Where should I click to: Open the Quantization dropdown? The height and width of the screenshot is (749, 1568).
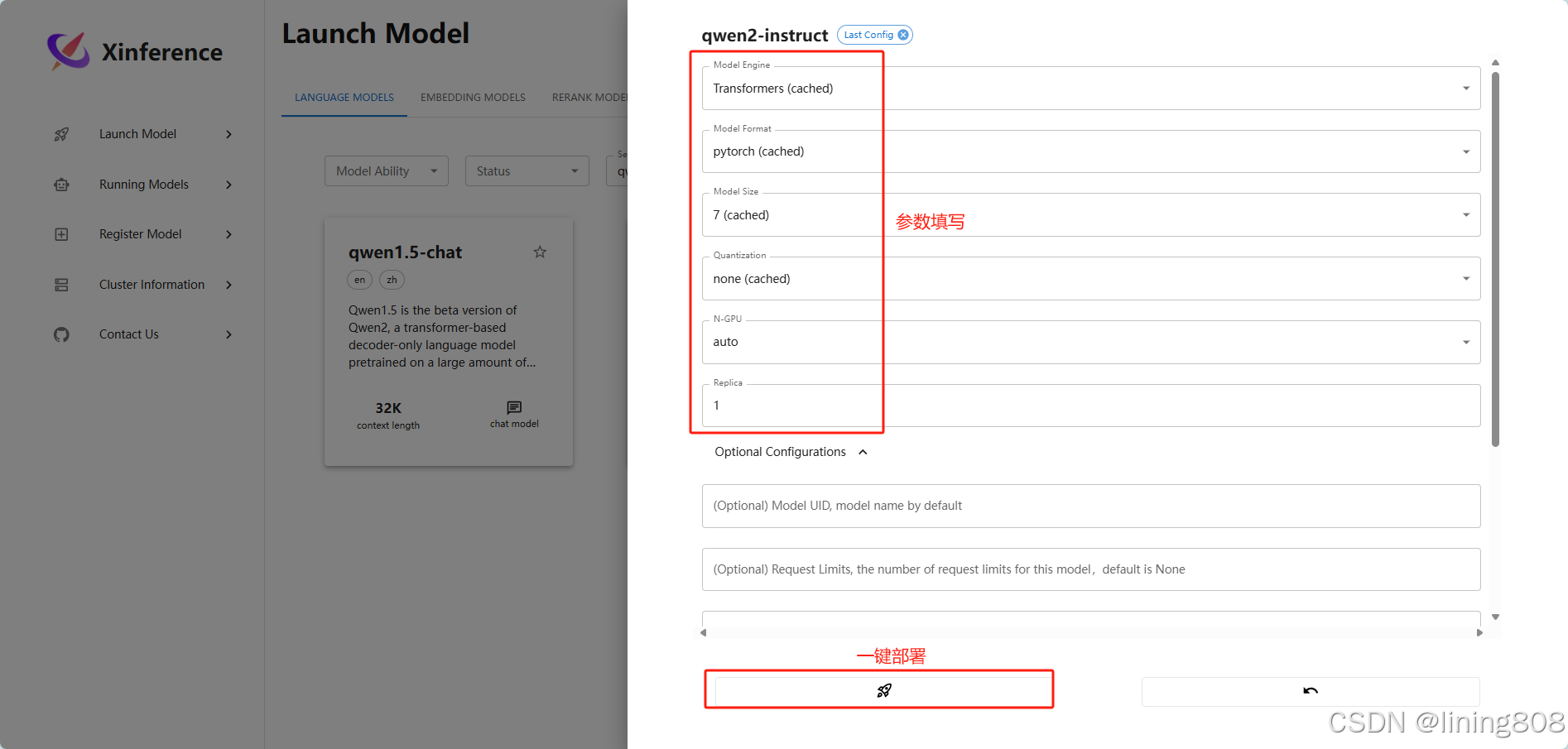click(x=1090, y=279)
